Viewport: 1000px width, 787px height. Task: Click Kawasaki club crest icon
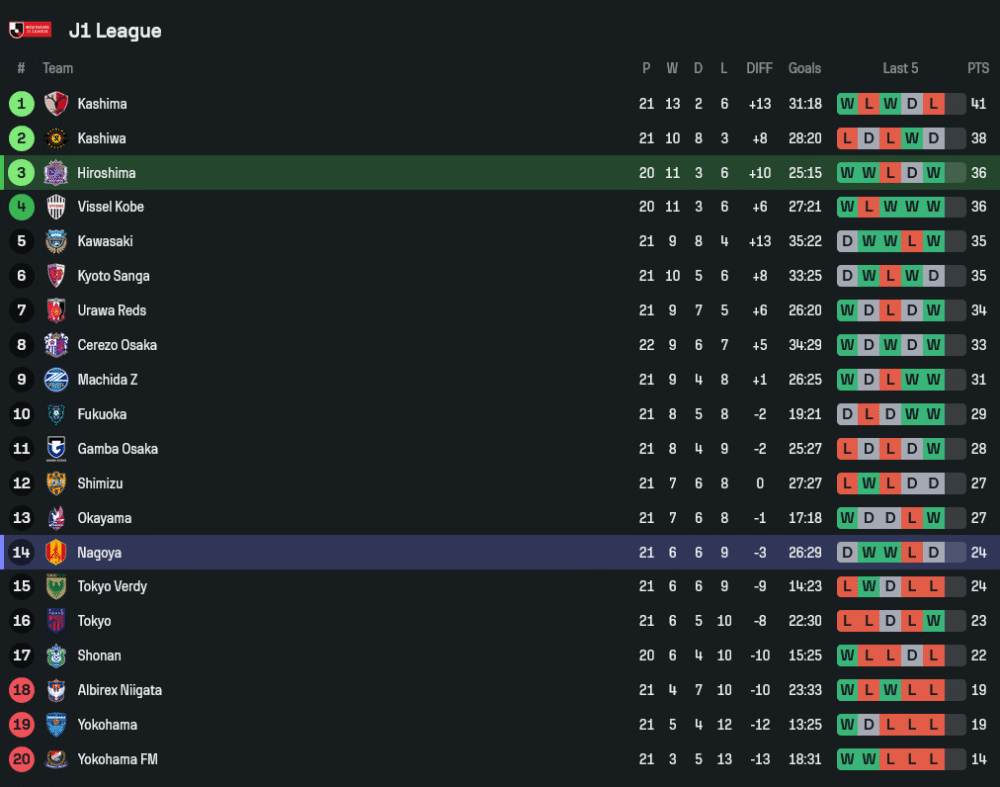[56, 242]
